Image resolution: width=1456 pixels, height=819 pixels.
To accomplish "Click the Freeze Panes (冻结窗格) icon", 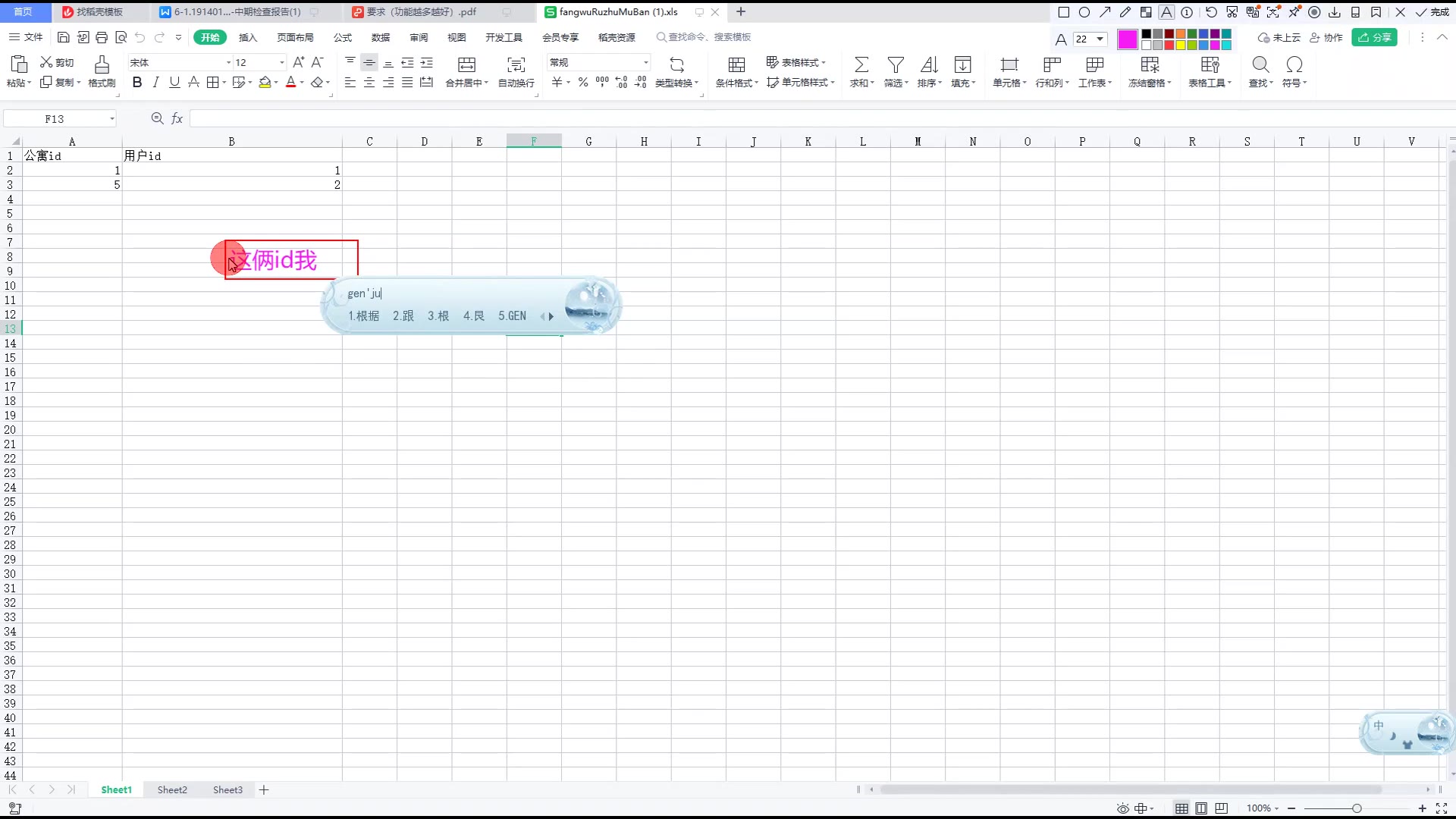I will click(1150, 64).
